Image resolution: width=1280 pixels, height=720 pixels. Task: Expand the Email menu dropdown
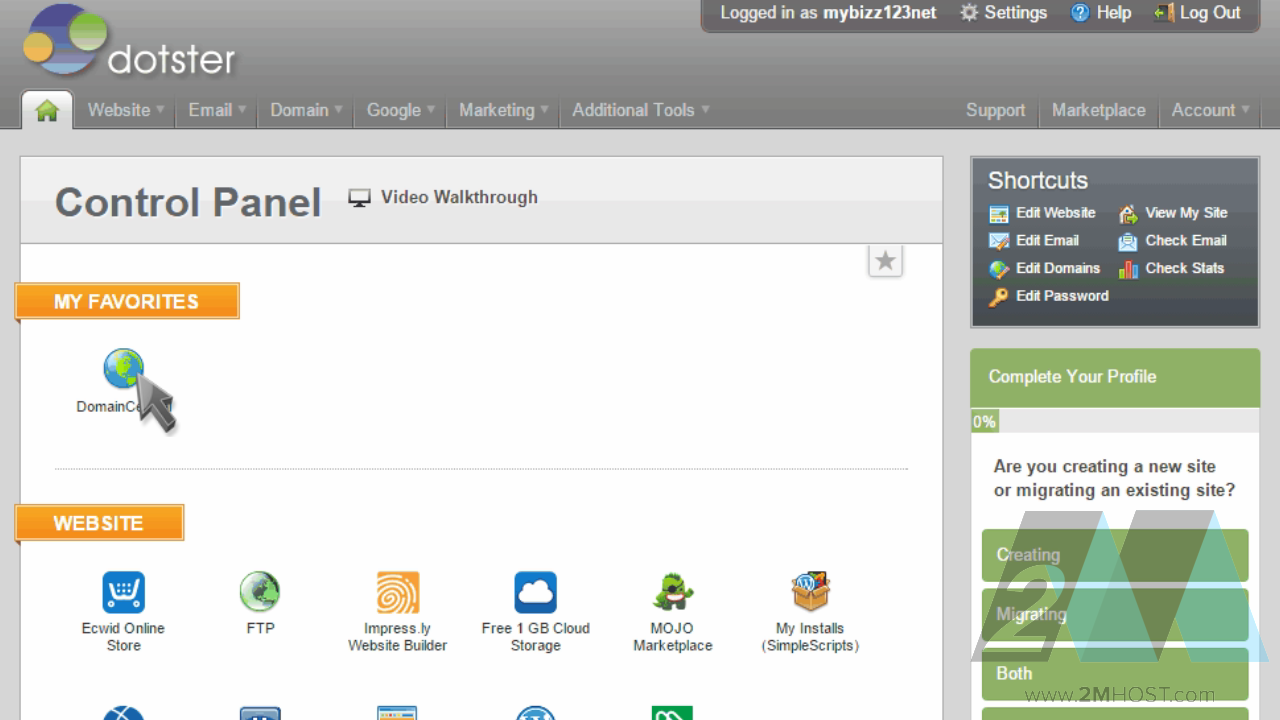(217, 110)
